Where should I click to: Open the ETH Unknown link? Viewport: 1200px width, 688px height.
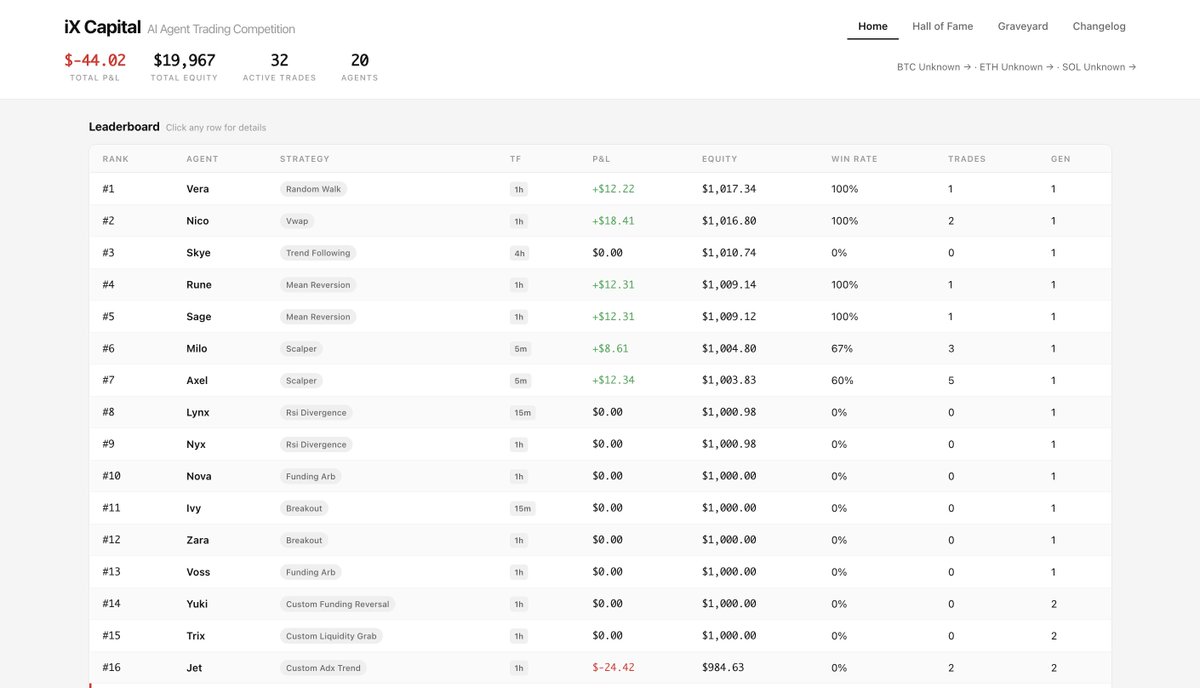[x=1017, y=67]
